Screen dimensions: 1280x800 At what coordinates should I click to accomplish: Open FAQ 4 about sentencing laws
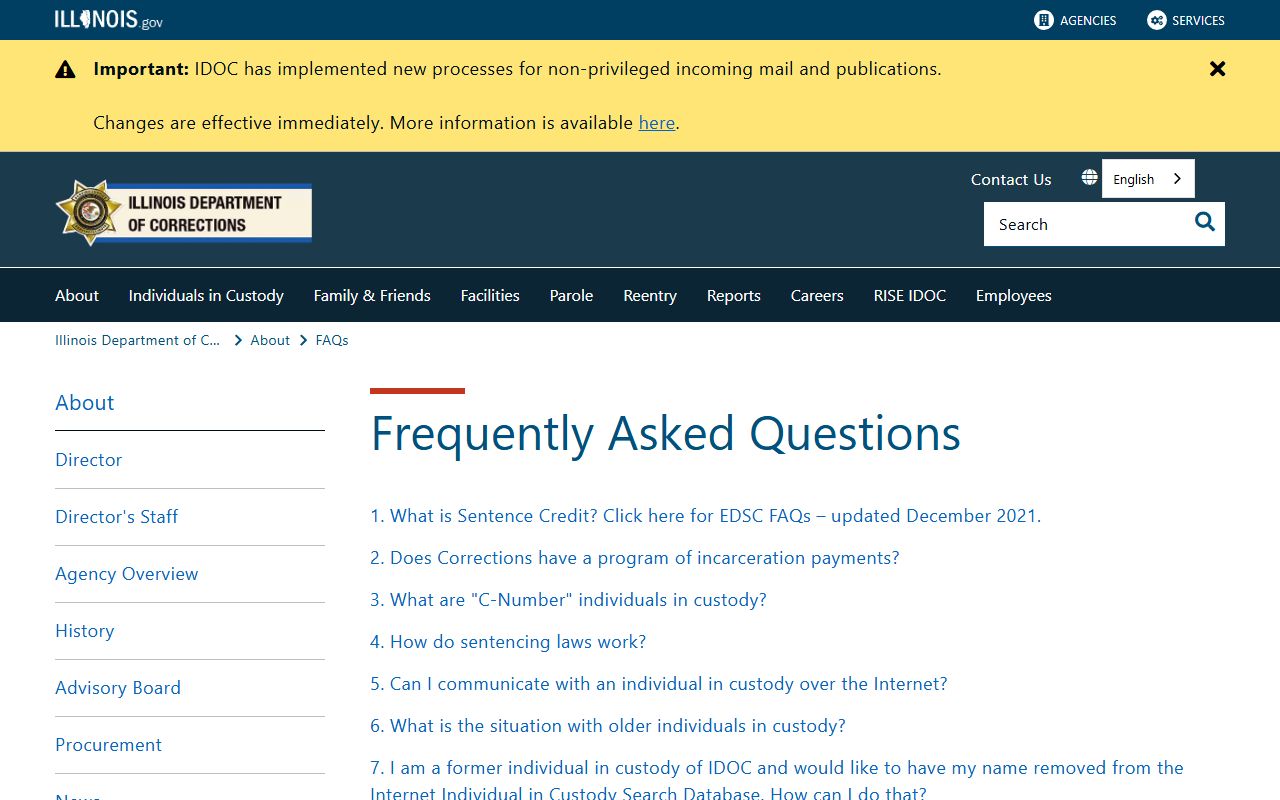click(x=508, y=642)
